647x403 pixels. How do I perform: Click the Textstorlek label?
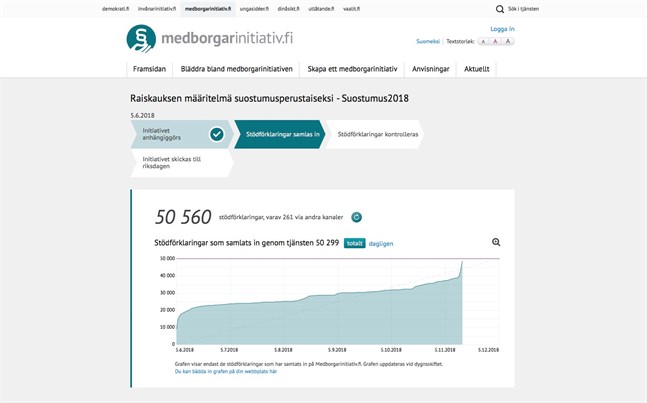pos(460,41)
